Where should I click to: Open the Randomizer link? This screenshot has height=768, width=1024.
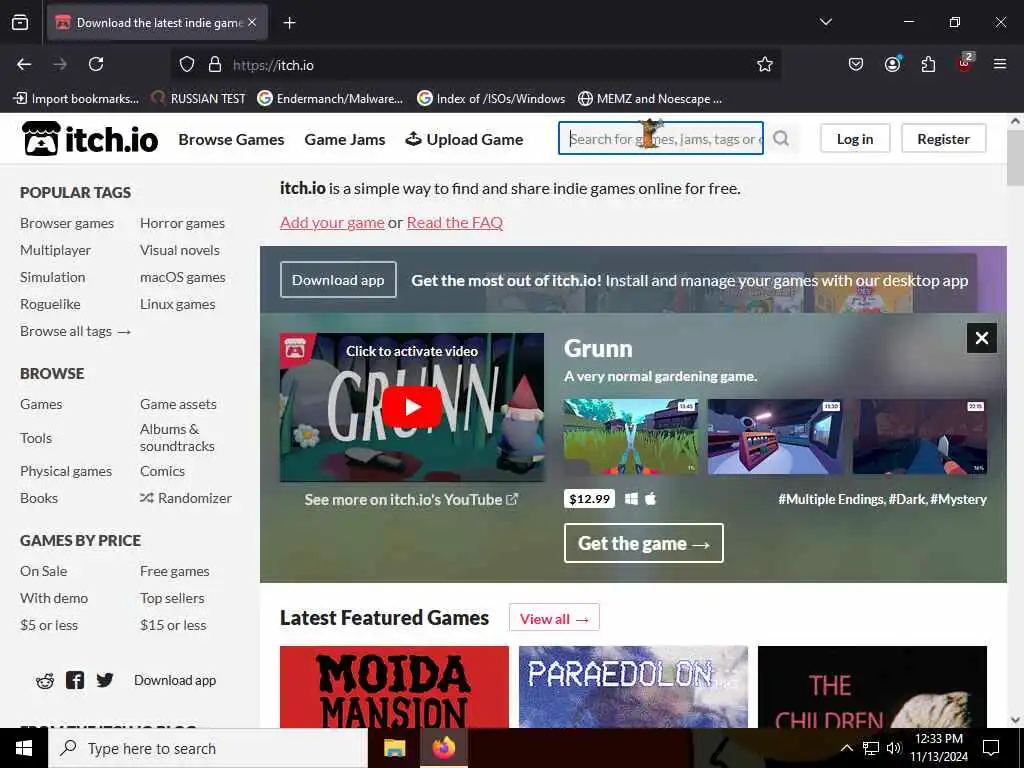point(186,498)
